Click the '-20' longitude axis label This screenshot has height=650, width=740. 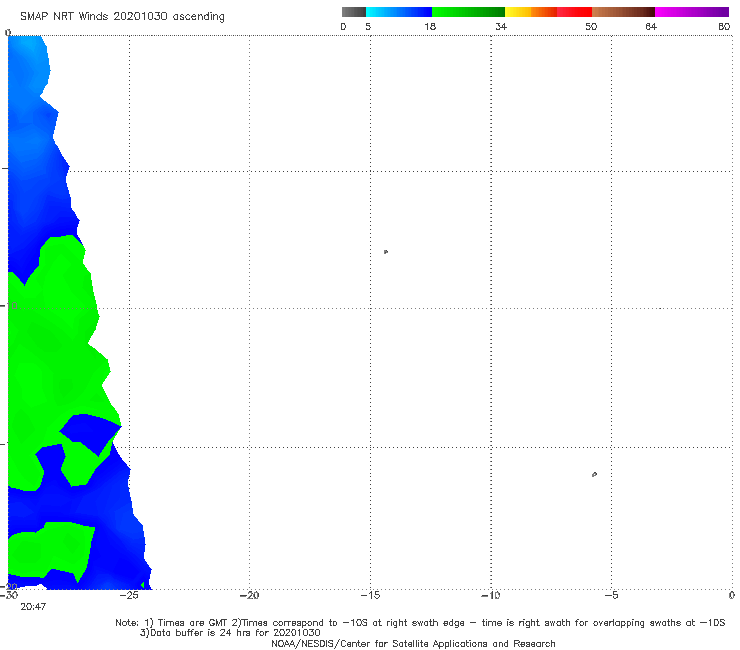coord(249,595)
